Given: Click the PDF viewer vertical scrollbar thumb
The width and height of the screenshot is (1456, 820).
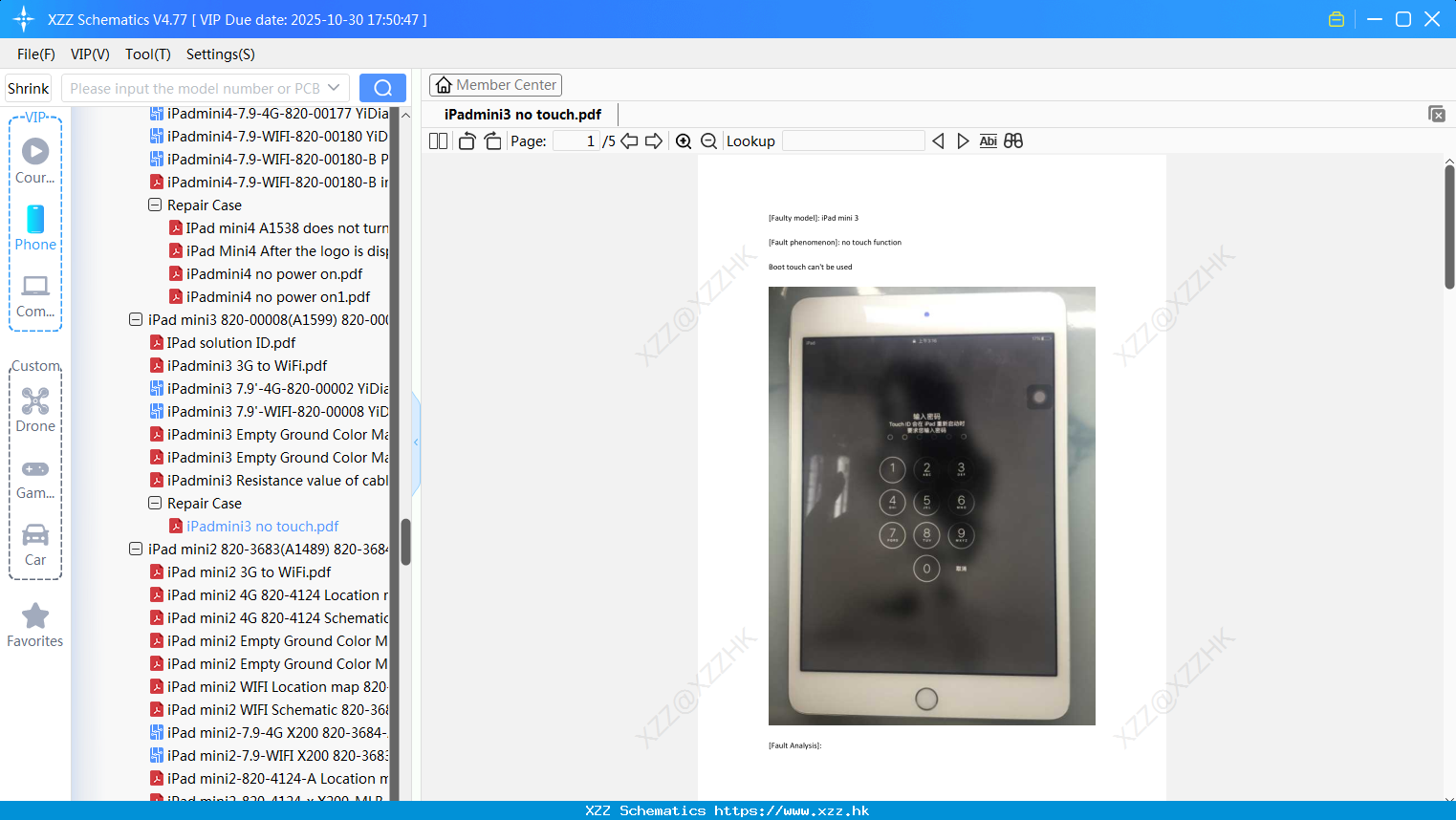Looking at the screenshot, I should [x=1449, y=227].
